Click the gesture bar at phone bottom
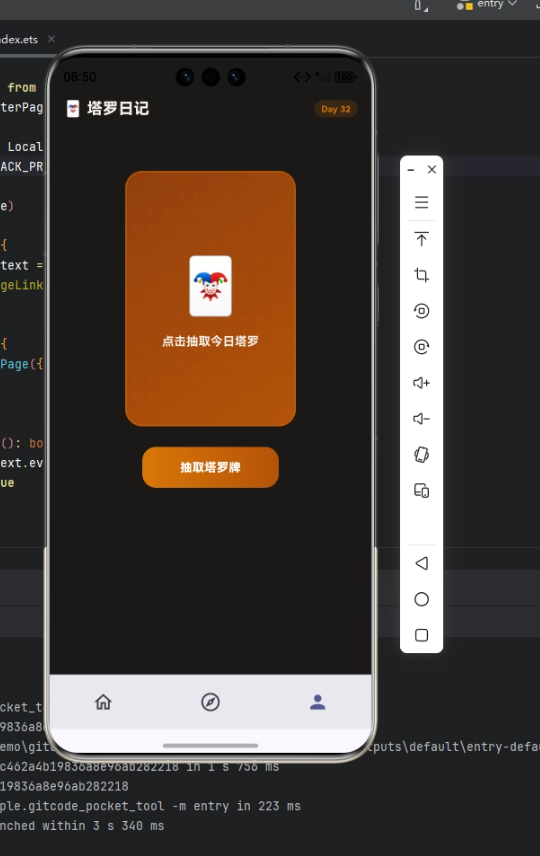 (x=210, y=745)
